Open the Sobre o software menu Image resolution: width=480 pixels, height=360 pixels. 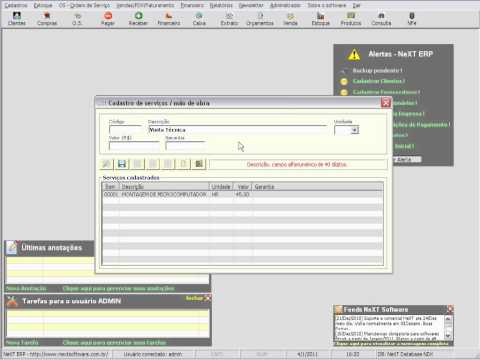[x=327, y=5]
